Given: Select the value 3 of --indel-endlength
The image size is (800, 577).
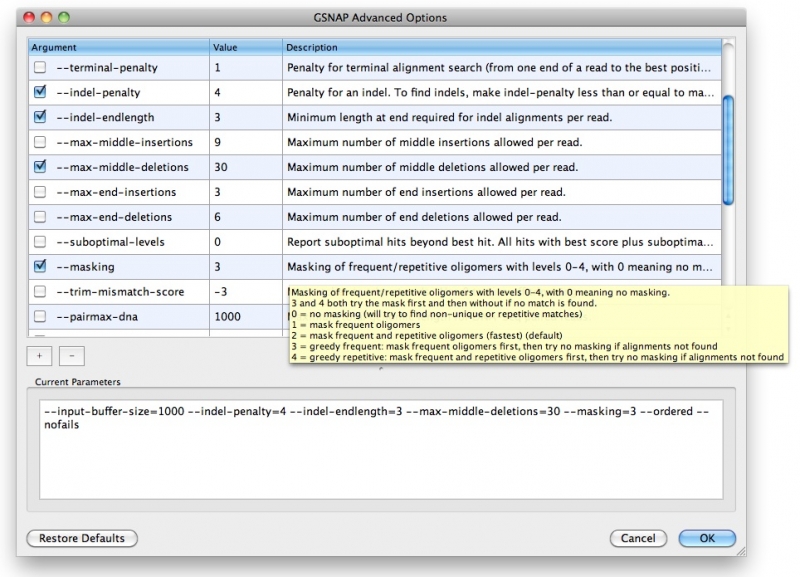Looking at the screenshot, I should click(x=217, y=117).
